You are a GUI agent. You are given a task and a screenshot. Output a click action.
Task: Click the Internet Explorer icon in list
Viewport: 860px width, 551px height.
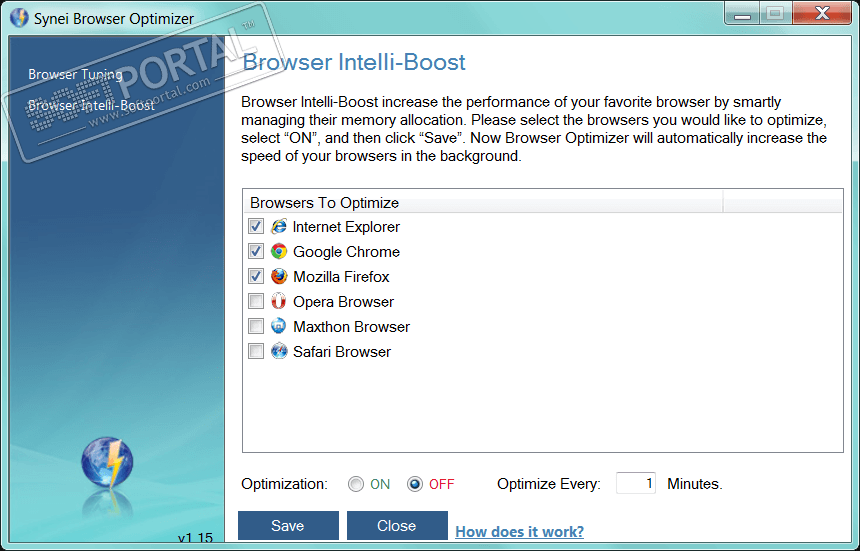click(279, 226)
